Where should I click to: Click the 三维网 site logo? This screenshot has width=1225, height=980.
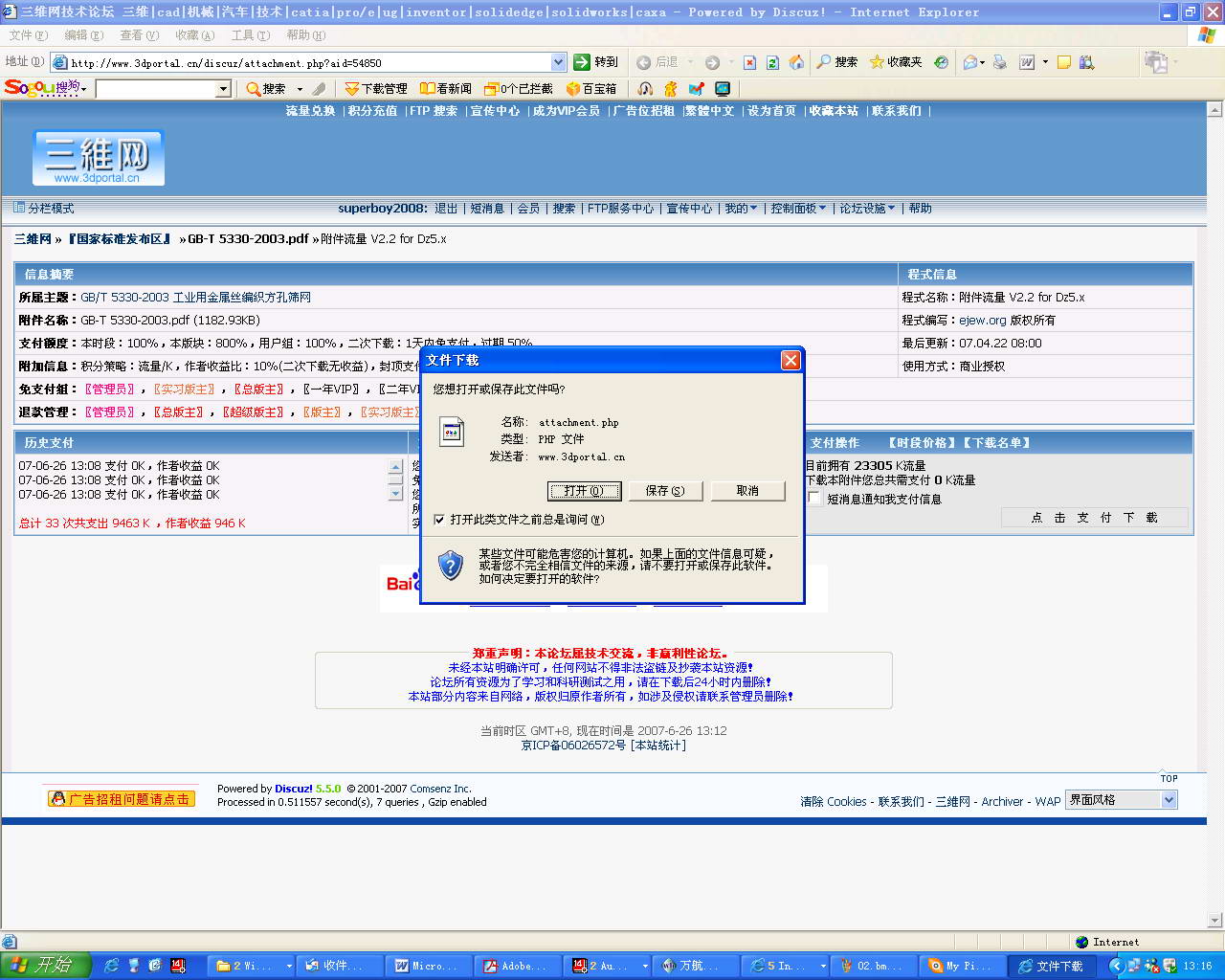tap(98, 158)
